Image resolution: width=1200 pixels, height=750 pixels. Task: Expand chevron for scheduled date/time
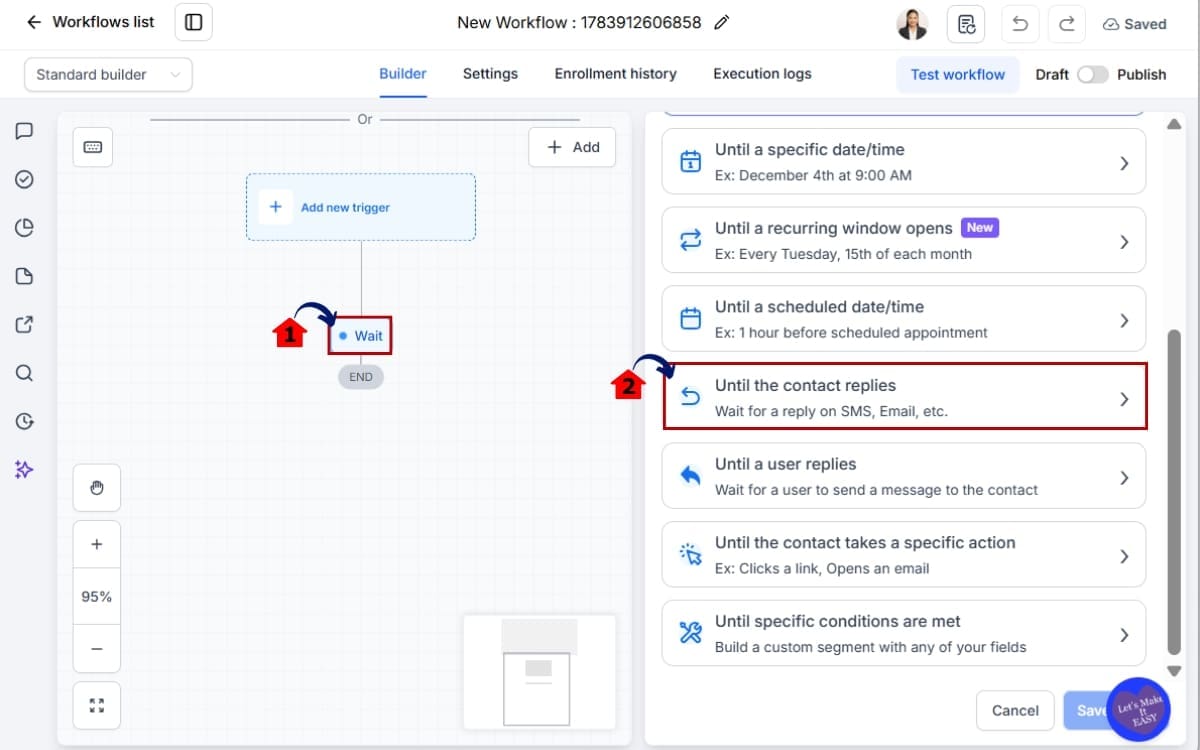(1124, 320)
